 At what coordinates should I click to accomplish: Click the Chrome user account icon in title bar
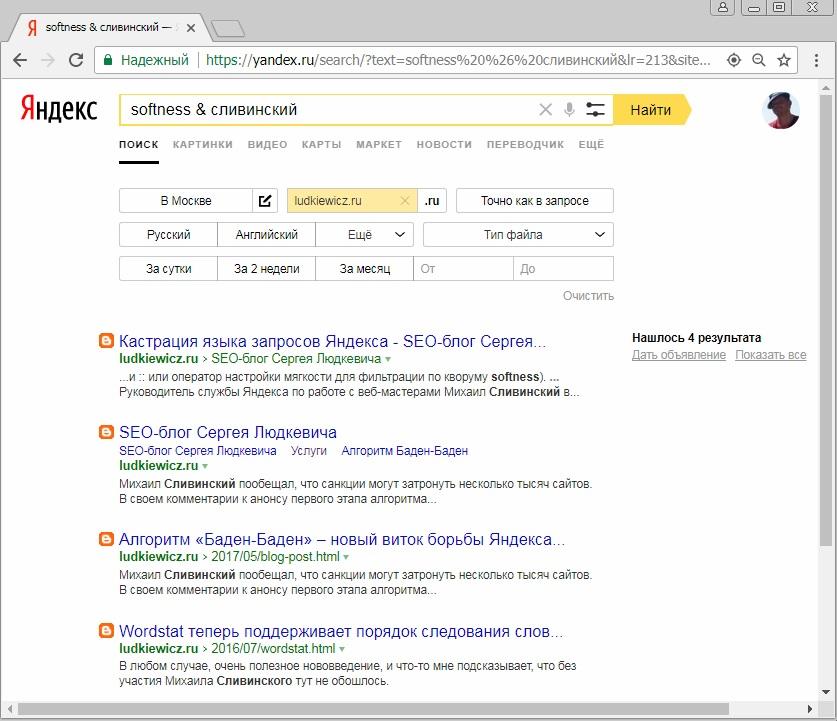[x=723, y=7]
